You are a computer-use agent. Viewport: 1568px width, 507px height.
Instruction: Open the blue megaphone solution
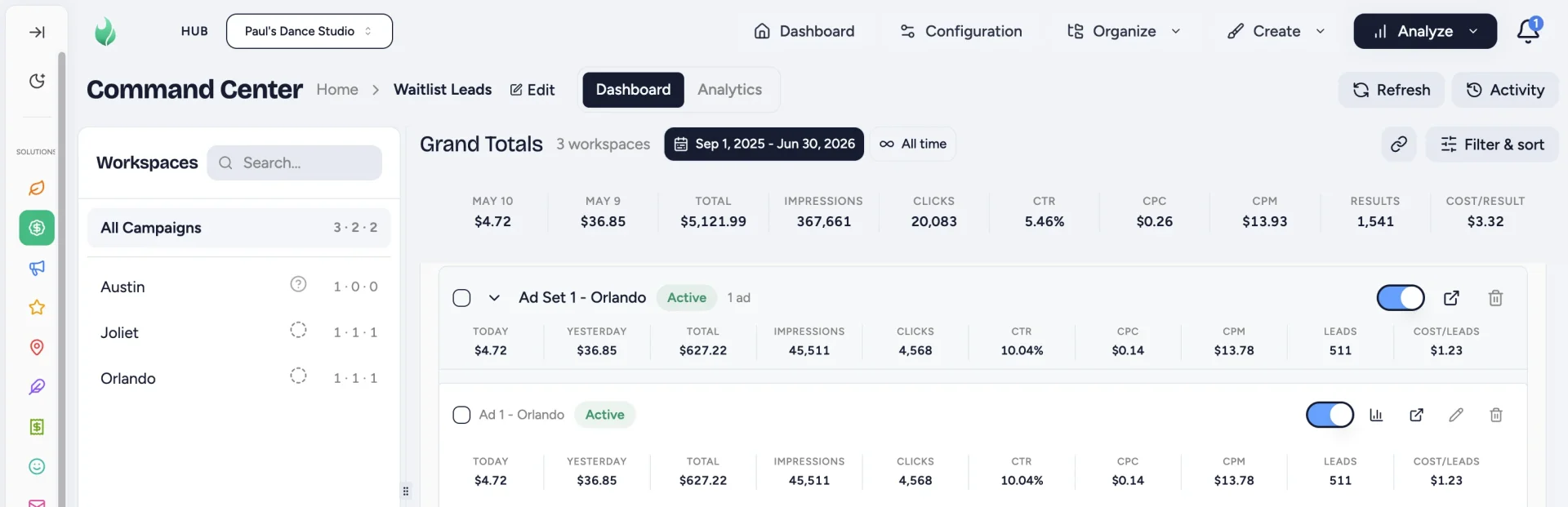click(x=37, y=268)
